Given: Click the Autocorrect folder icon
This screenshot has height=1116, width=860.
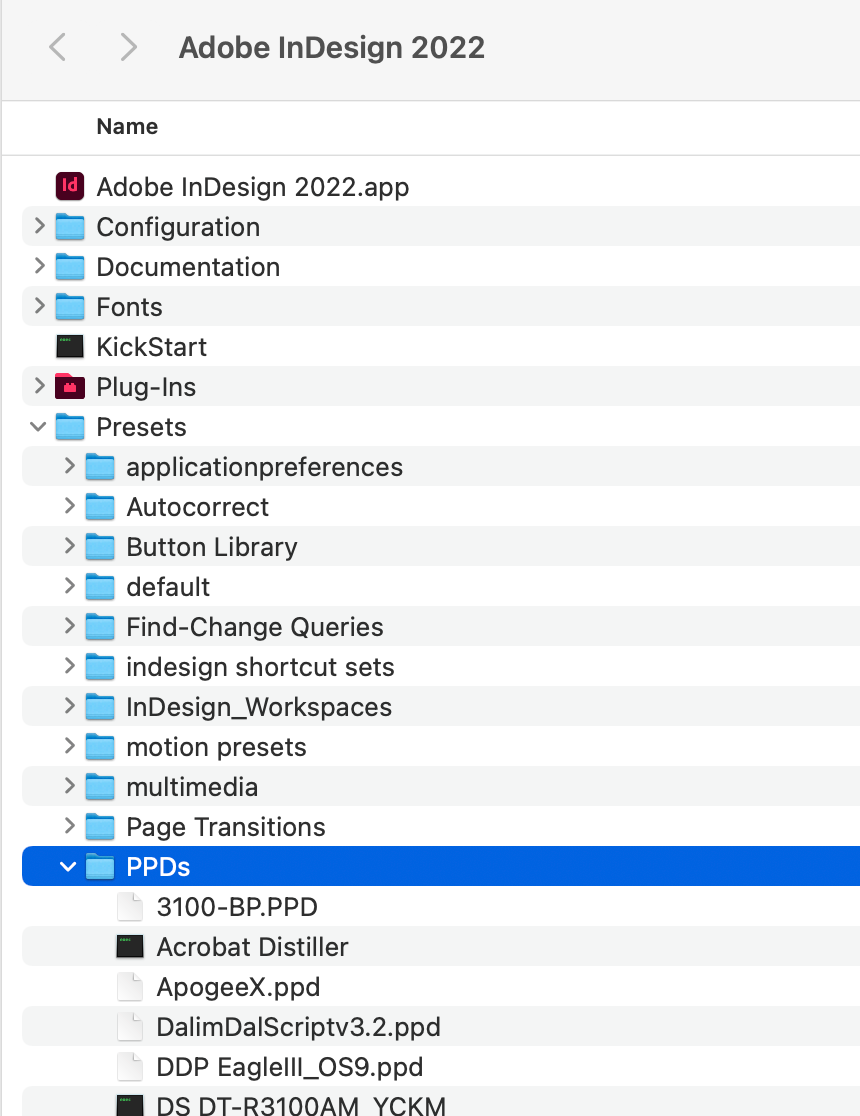Looking at the screenshot, I should tap(100, 507).
